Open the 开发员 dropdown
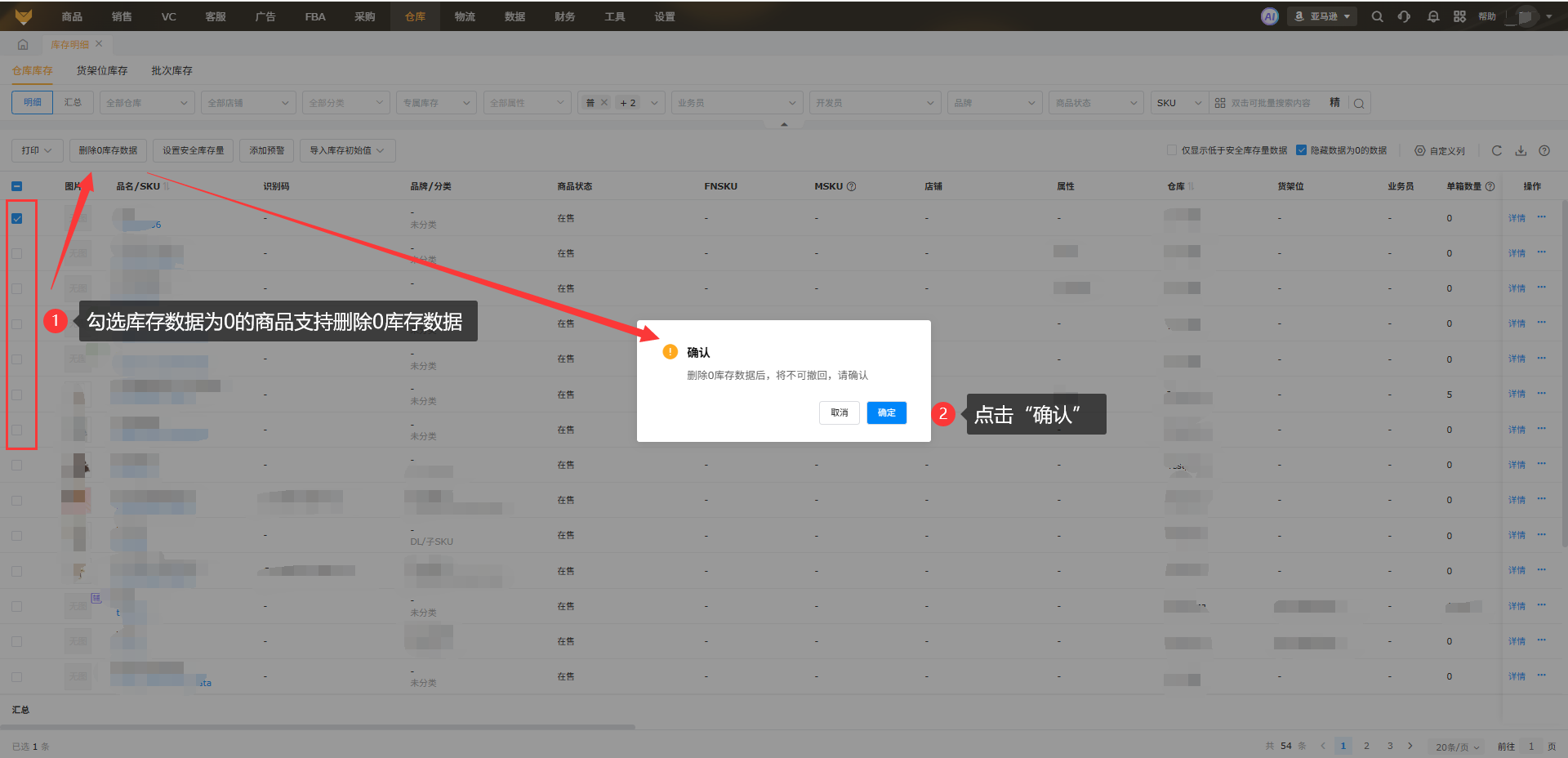The image size is (1568, 758). click(x=875, y=103)
